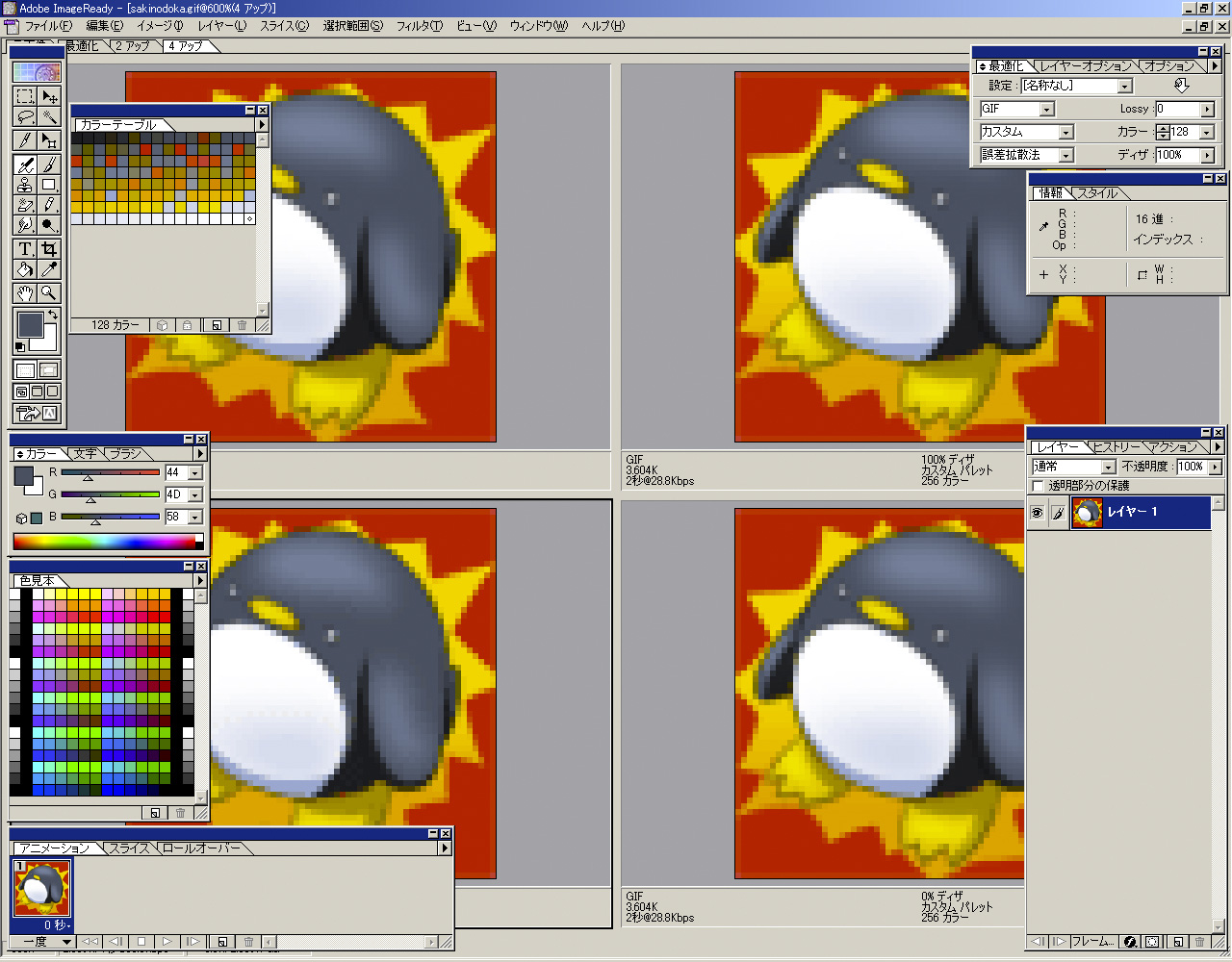Click Jump To application icon in toolbox
Viewport: 1232px width, 962px height.
(x=37, y=414)
